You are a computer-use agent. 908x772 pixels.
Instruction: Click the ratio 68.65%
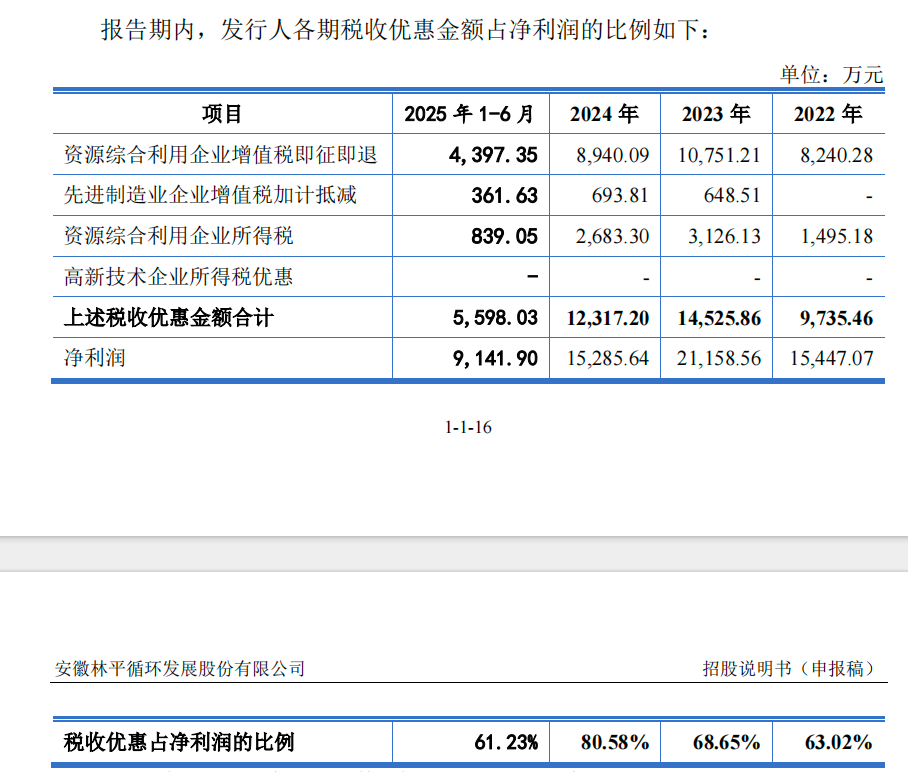727,742
